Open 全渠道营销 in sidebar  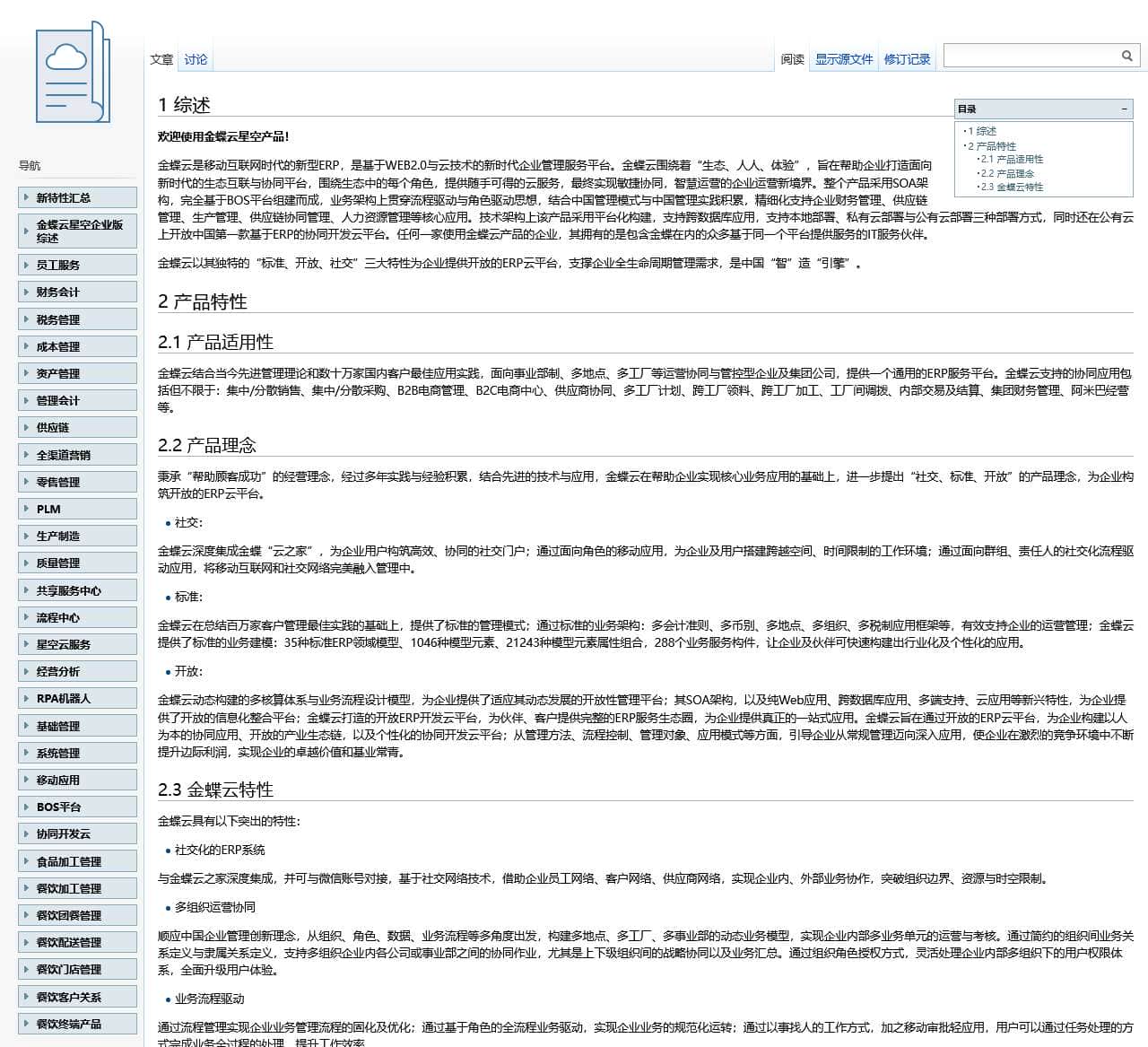pos(77,455)
